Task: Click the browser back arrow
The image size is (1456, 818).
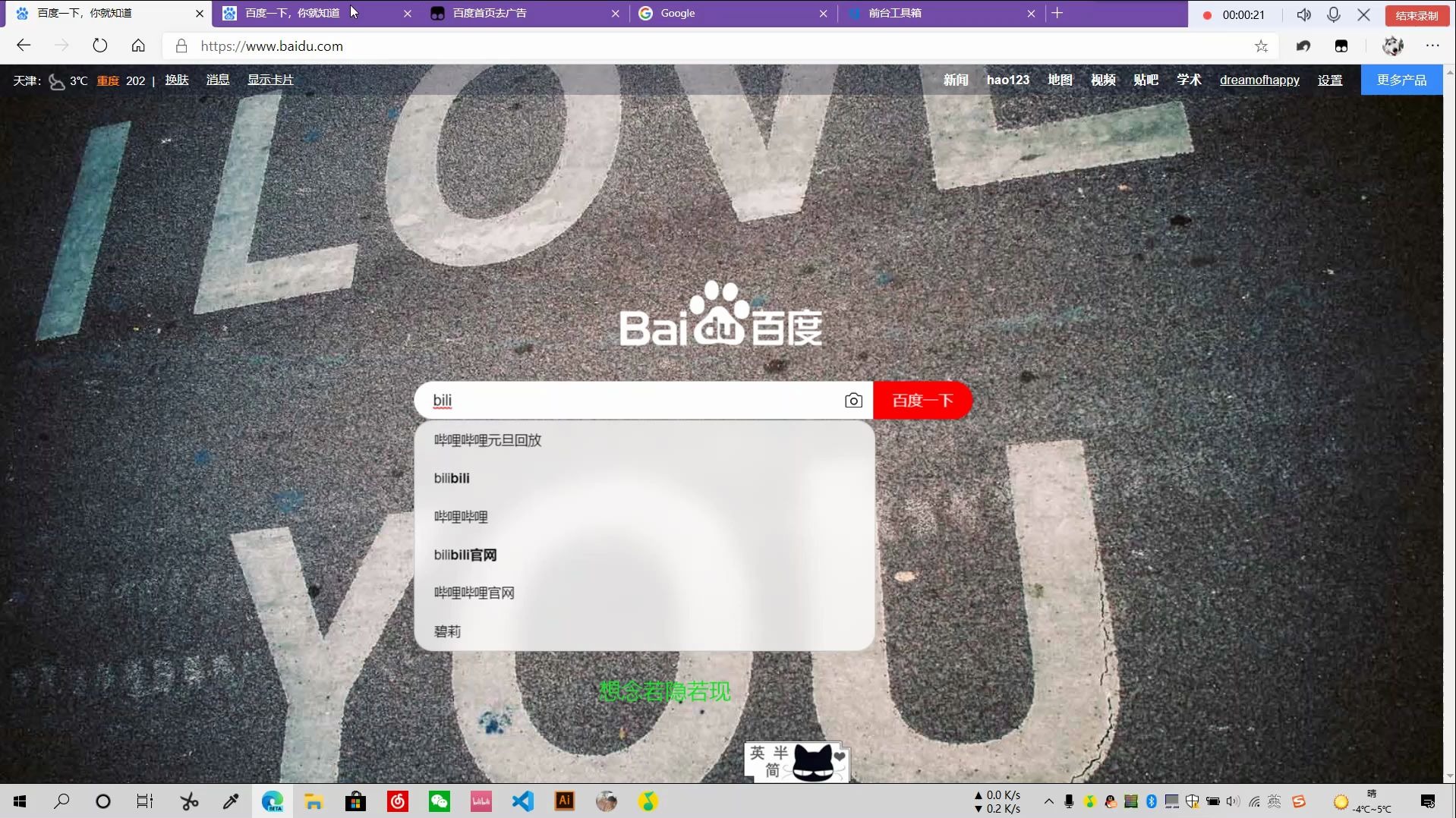Action: tap(24, 46)
